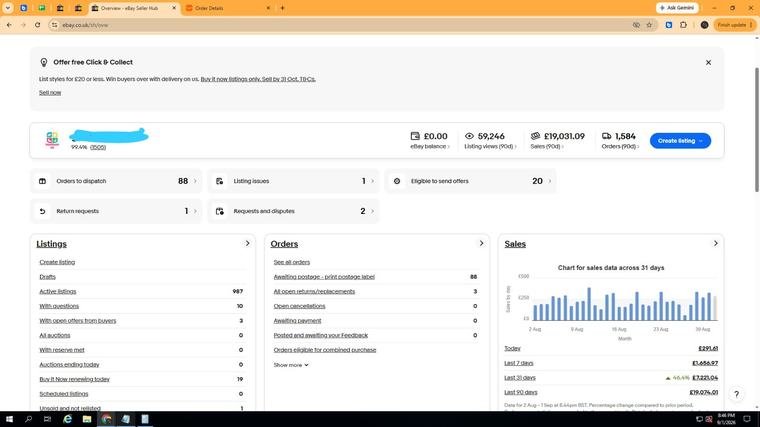Open the Listings heading link
This screenshot has height=427, width=760.
click(x=51, y=244)
